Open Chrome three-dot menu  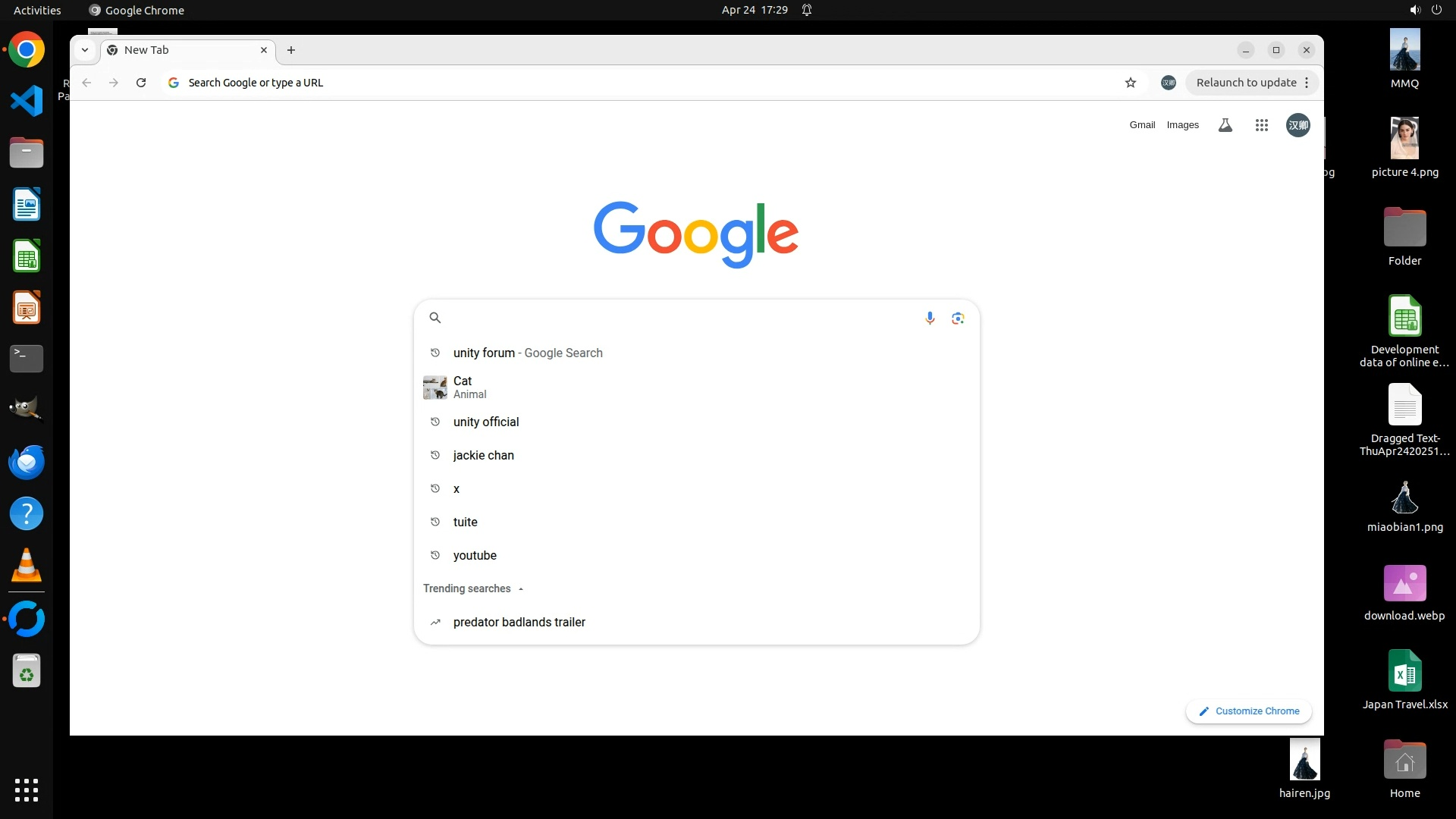(1307, 83)
